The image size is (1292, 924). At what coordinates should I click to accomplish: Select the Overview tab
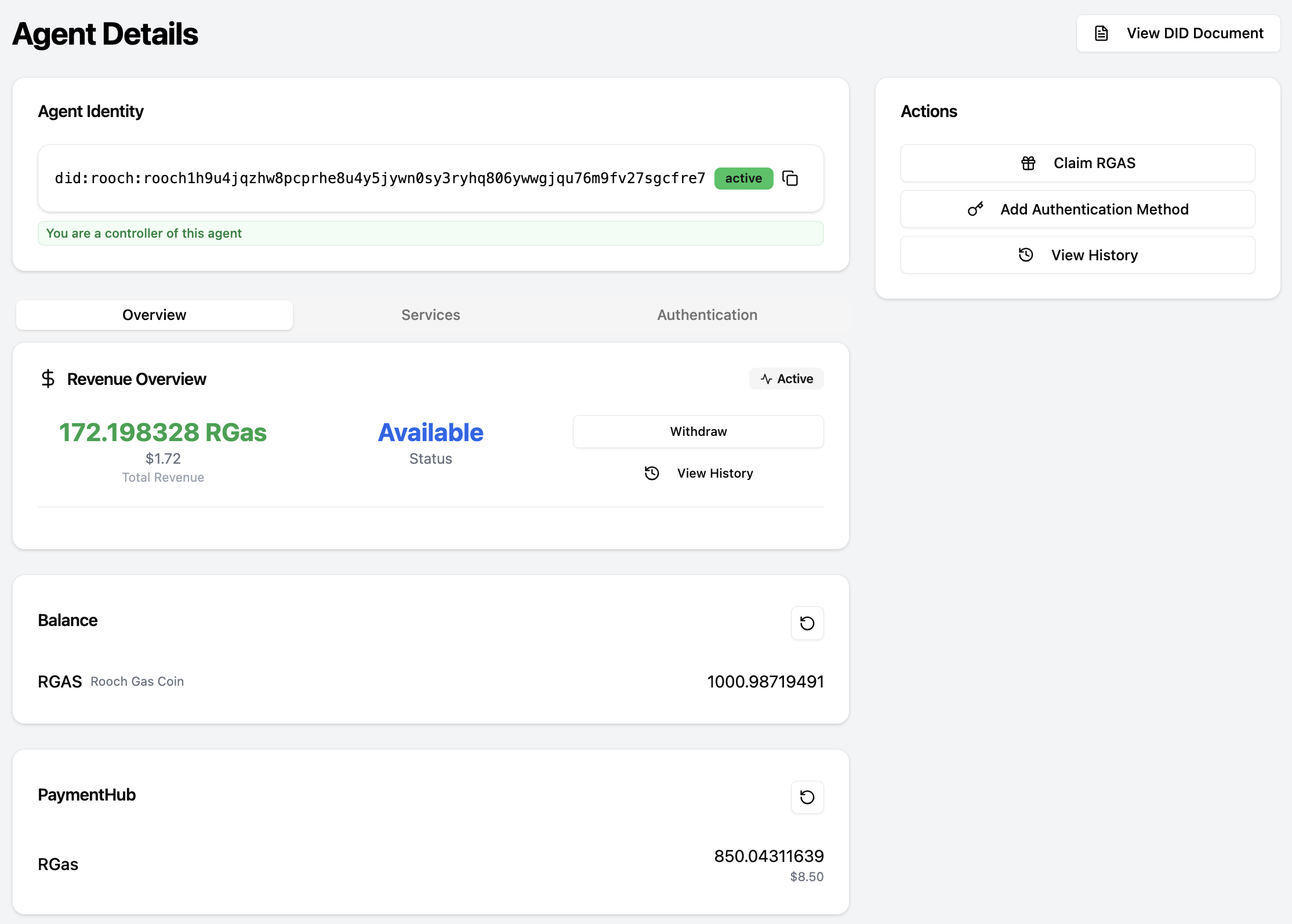click(x=154, y=315)
